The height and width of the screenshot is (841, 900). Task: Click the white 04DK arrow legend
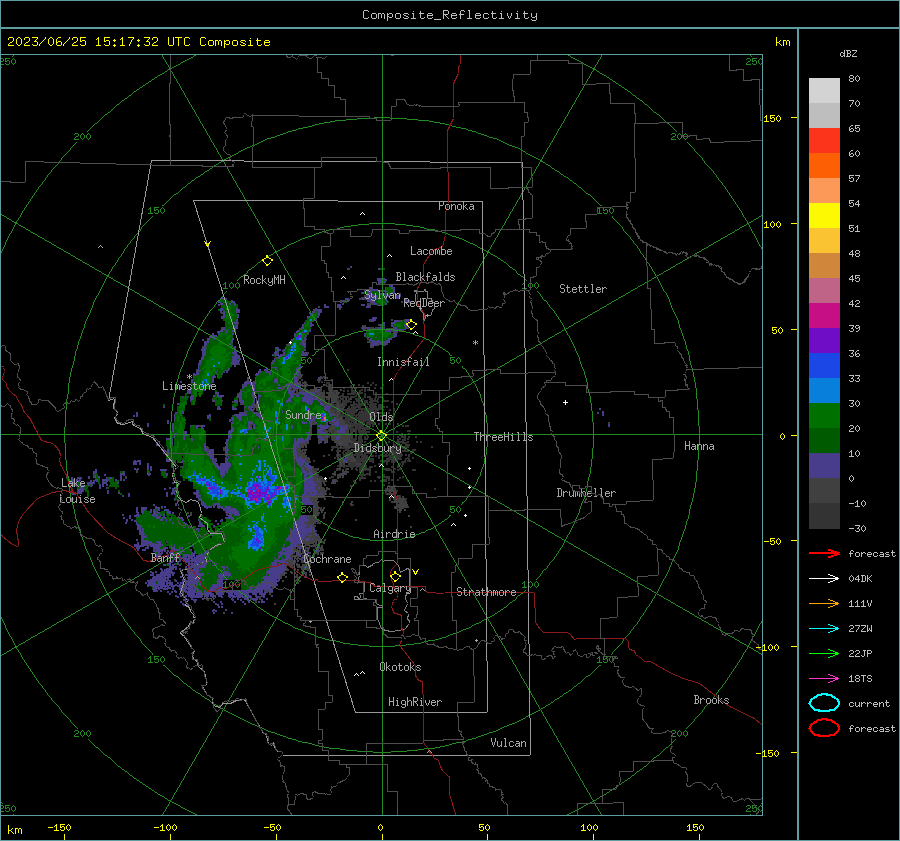pyautogui.click(x=824, y=579)
